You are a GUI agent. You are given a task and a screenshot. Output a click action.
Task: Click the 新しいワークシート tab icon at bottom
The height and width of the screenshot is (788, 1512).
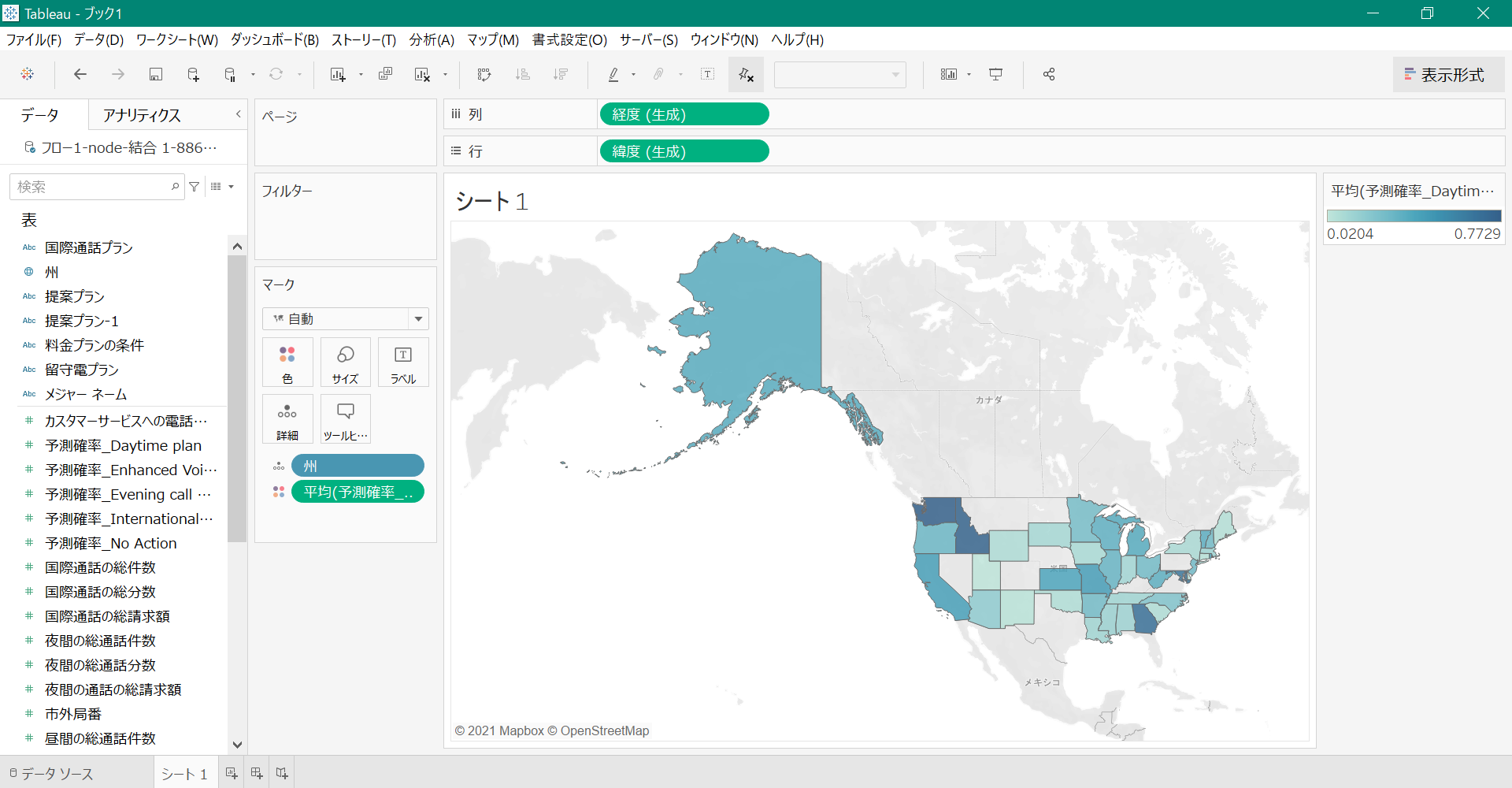click(231, 772)
